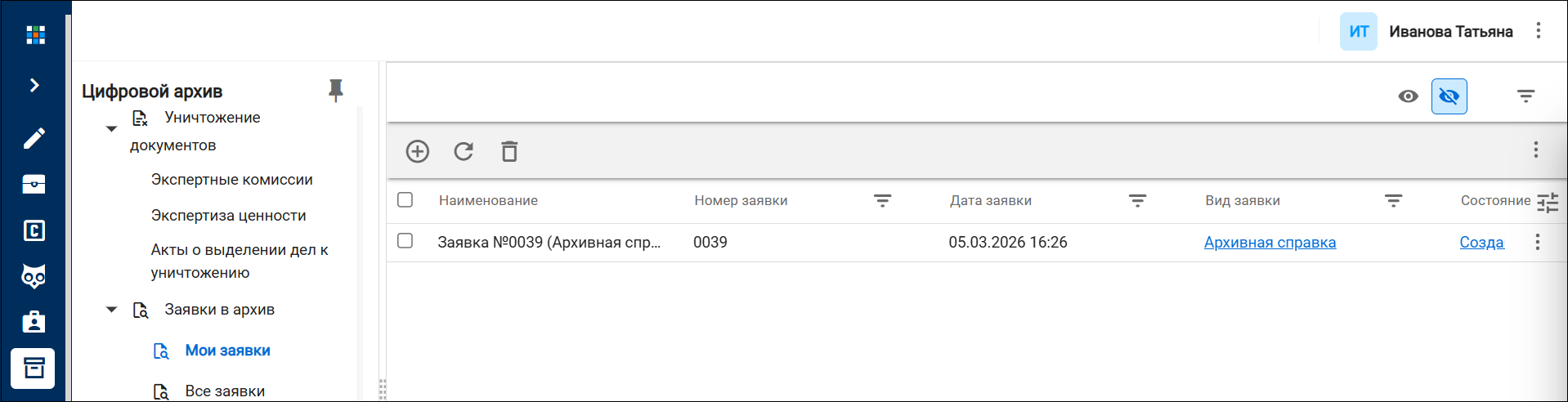
Task: Click the pencil edit icon in sidebar
Action: 34,138
